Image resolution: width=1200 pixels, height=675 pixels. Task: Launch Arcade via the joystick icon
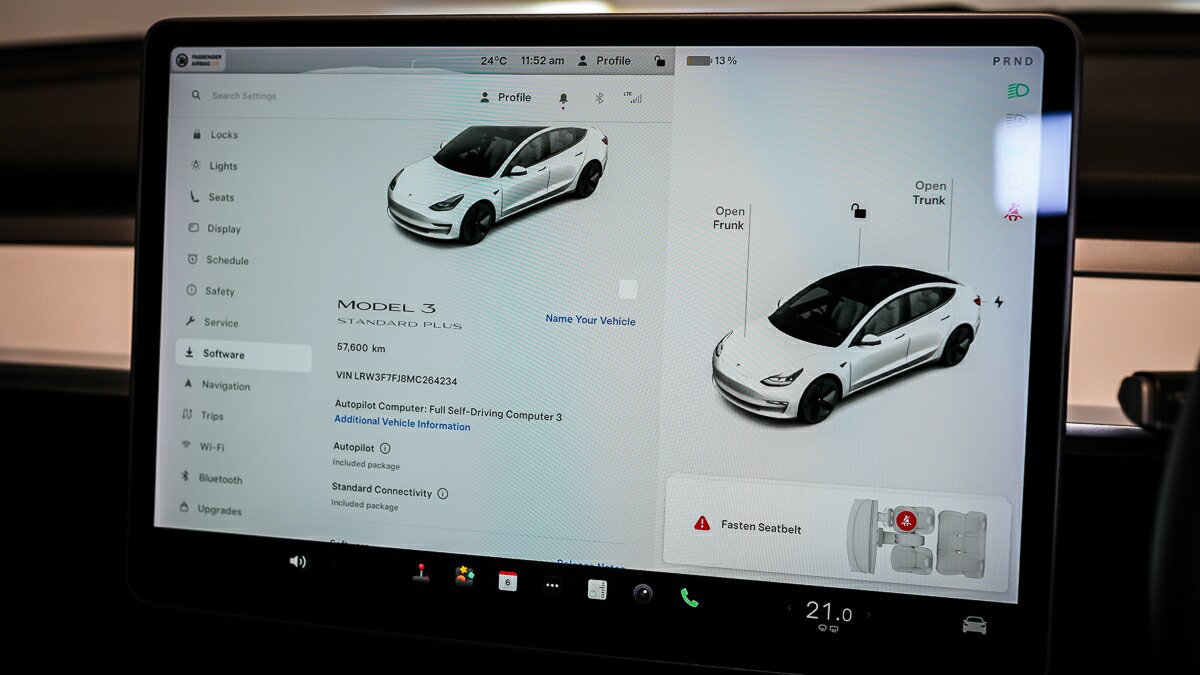(x=421, y=573)
